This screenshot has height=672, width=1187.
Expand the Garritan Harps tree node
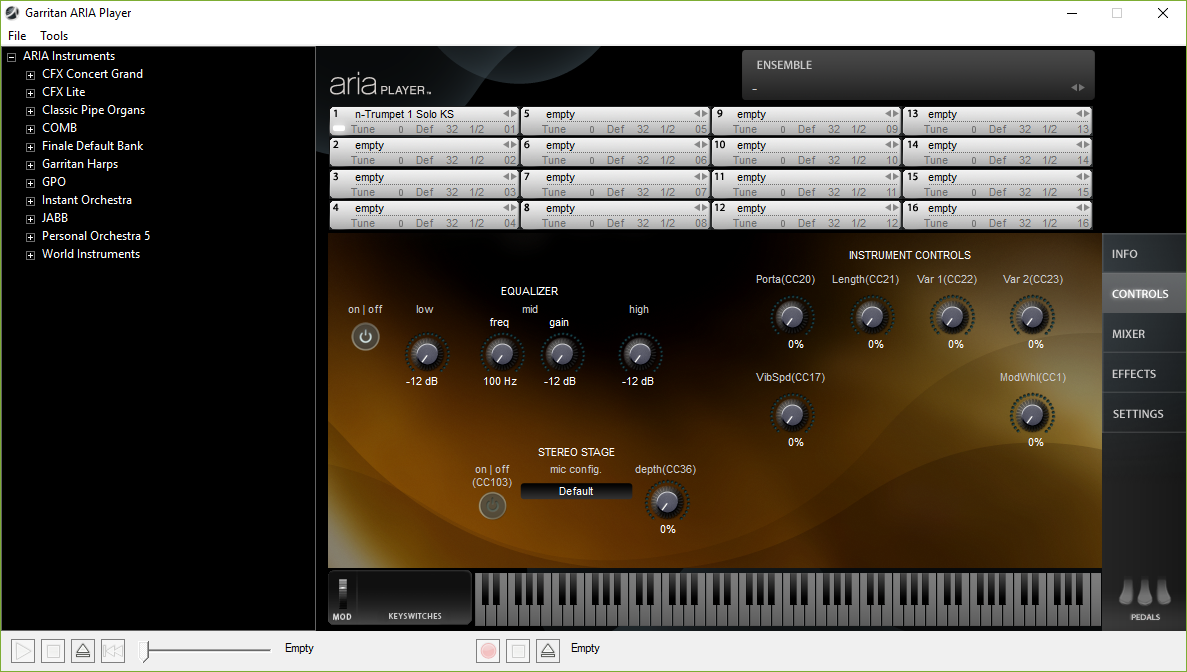click(30, 165)
